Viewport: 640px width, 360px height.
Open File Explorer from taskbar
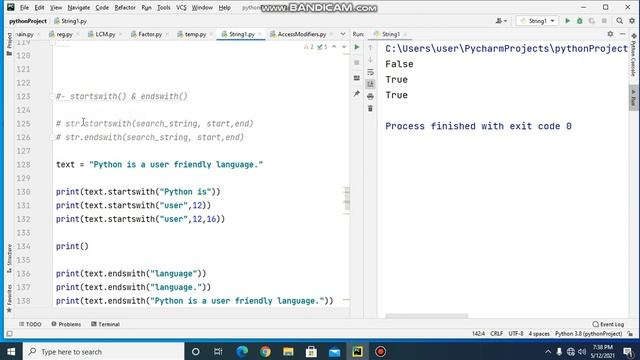288,351
